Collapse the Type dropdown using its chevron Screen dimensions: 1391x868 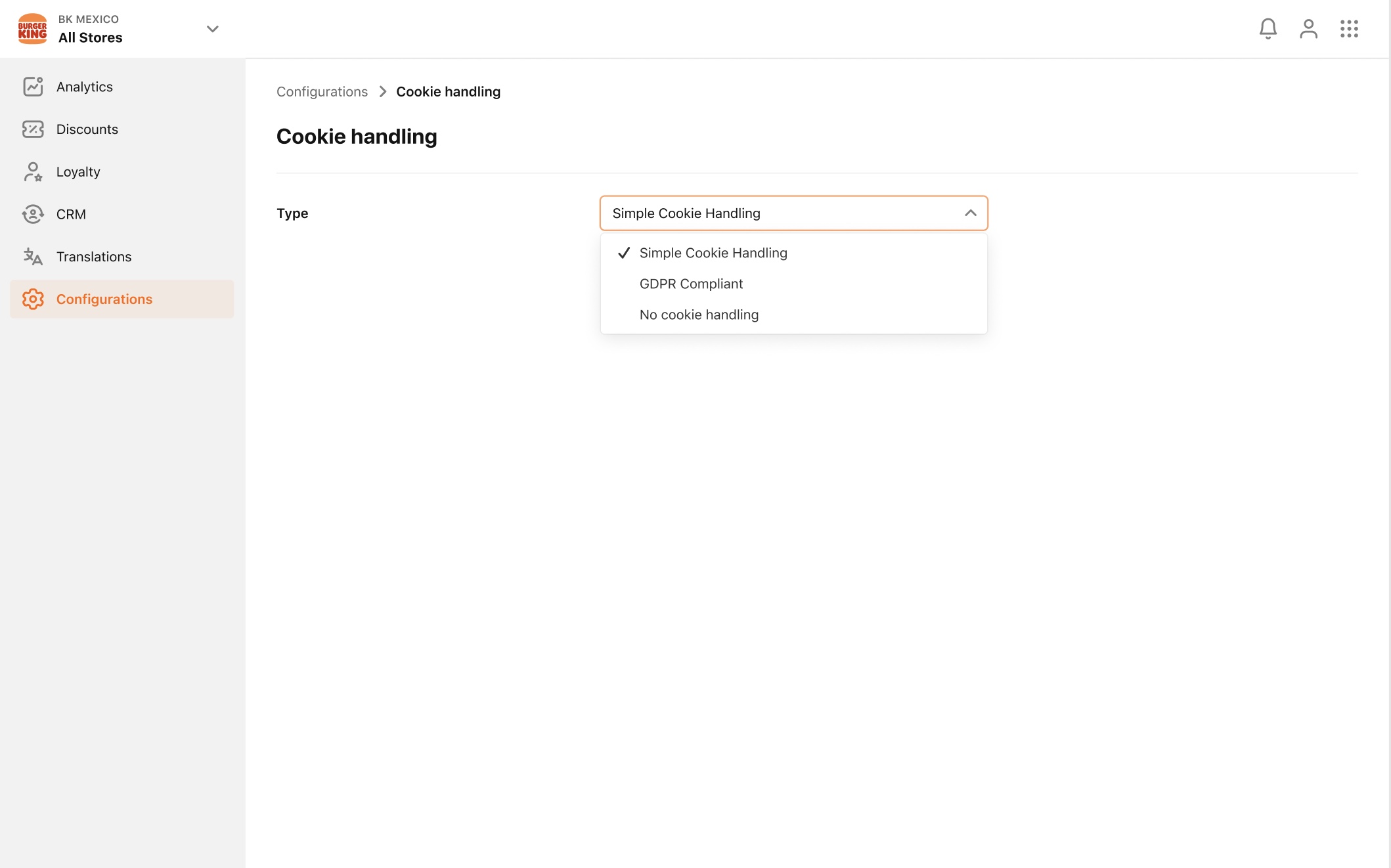[970, 213]
